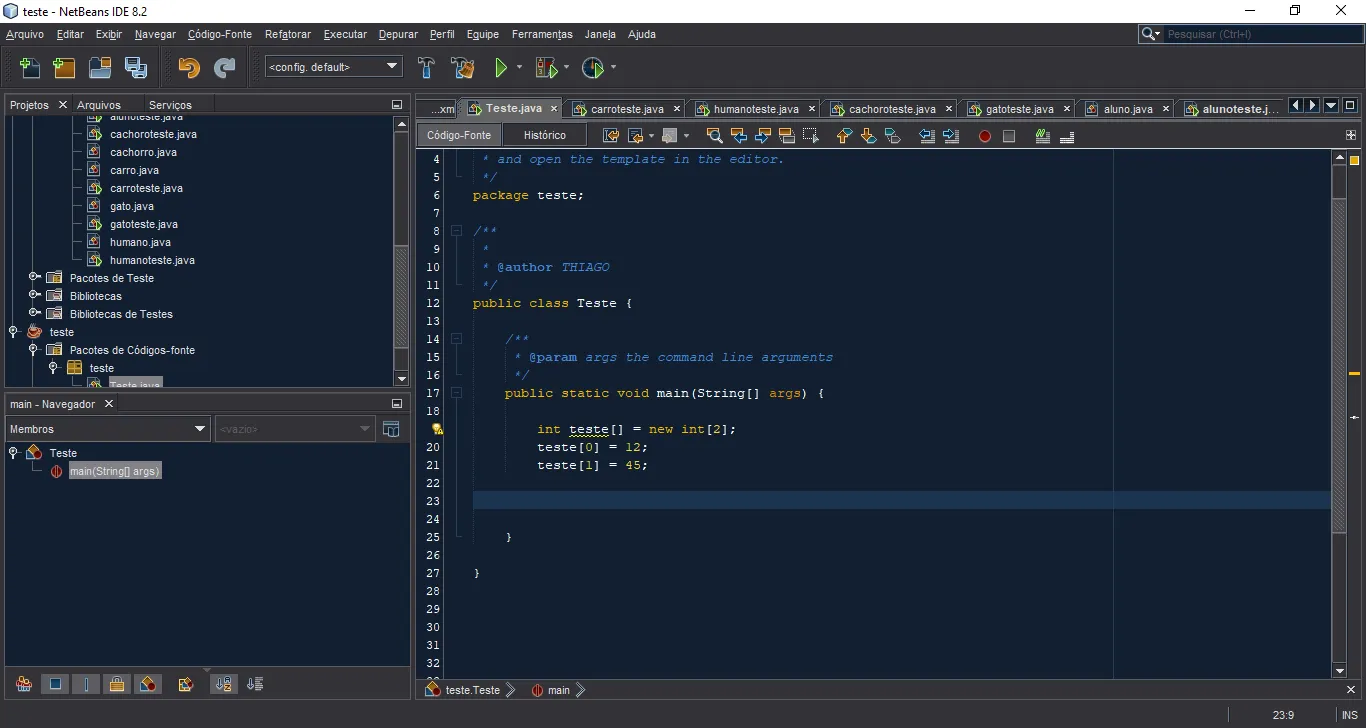
Task: Toggle show inherited members in Navigator
Action: (x=24, y=685)
